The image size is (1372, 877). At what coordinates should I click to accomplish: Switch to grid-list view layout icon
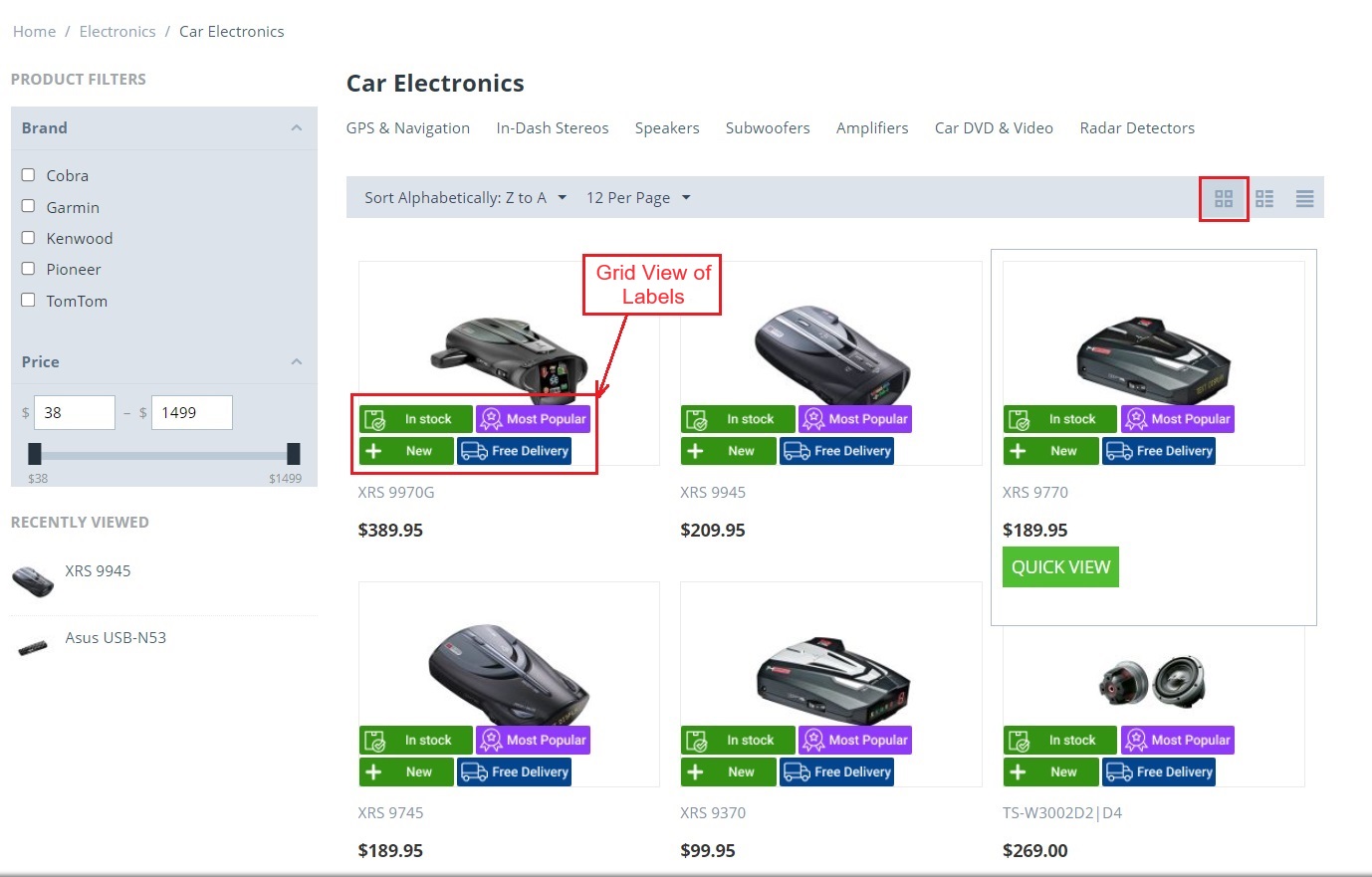coord(1264,199)
